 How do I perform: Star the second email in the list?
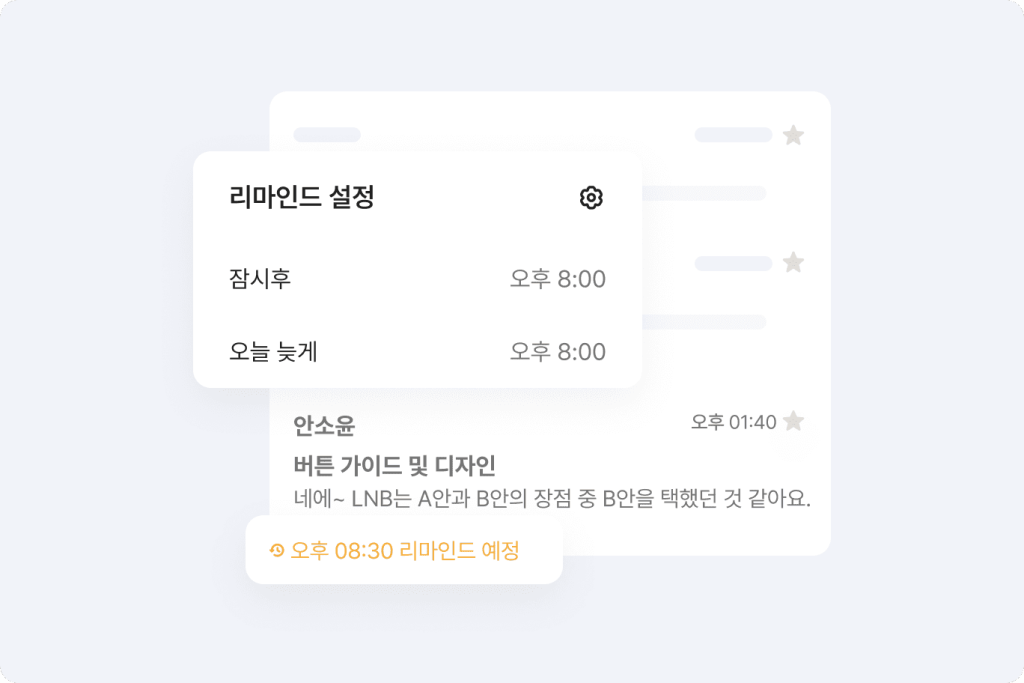coord(793,263)
